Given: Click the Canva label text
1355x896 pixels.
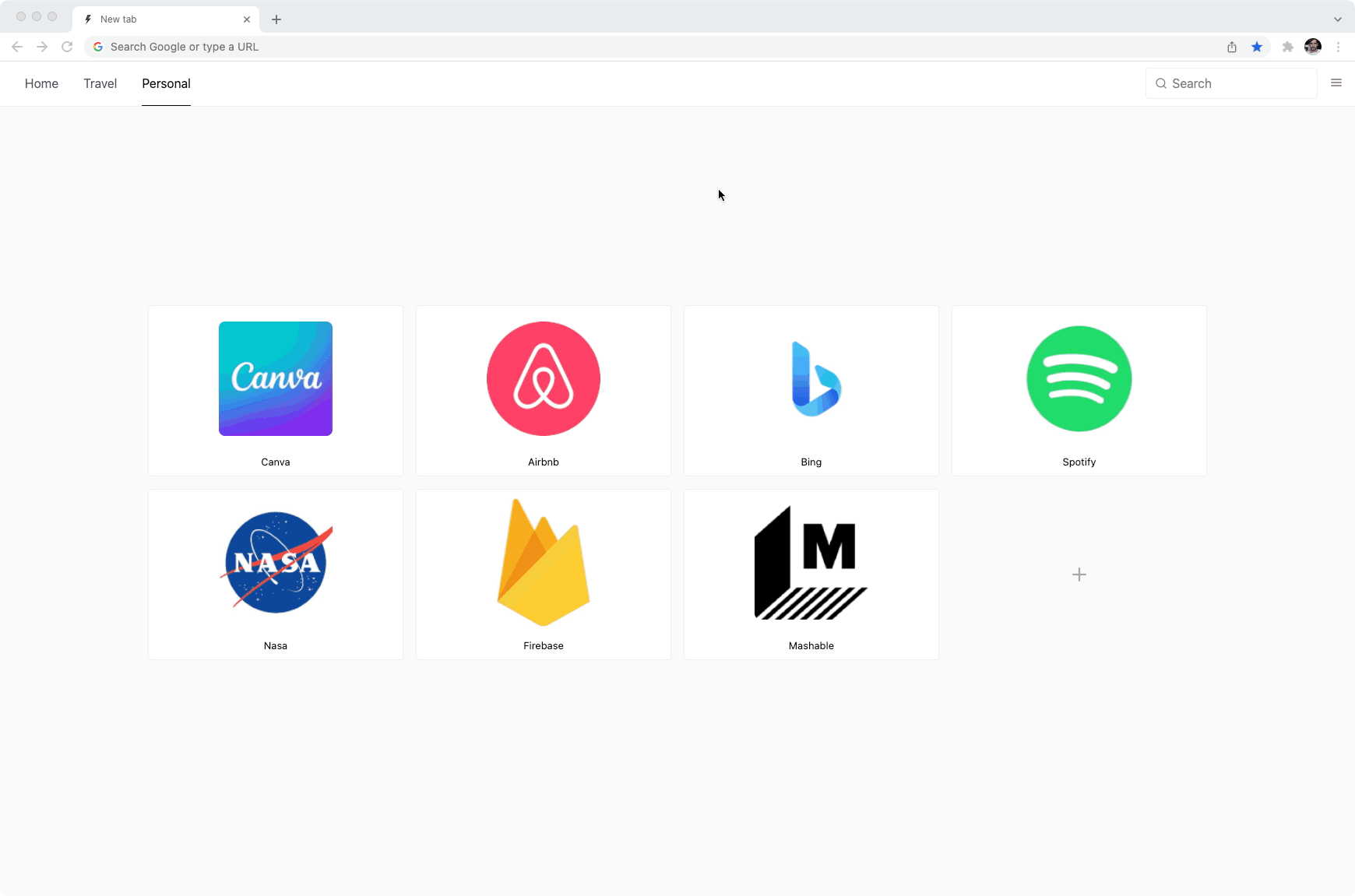Looking at the screenshot, I should (x=276, y=462).
